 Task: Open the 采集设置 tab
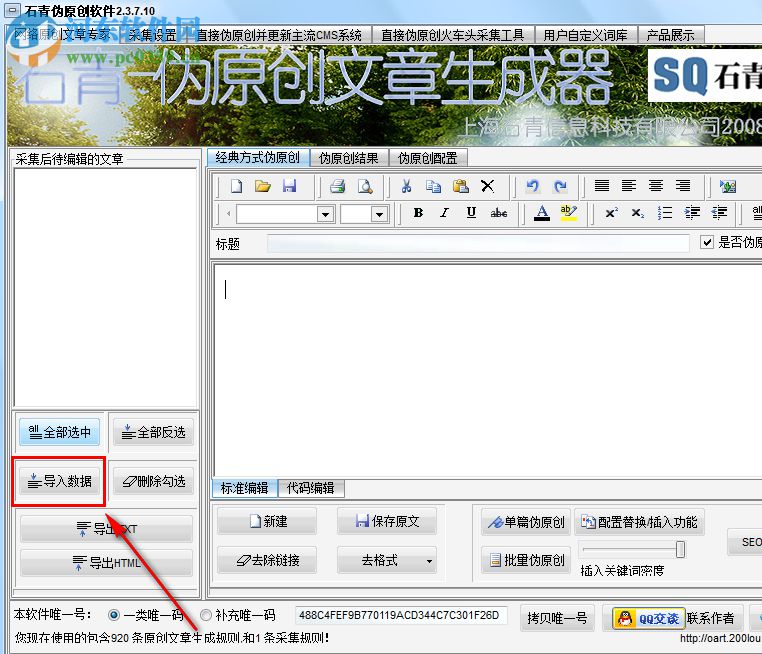coord(152,35)
